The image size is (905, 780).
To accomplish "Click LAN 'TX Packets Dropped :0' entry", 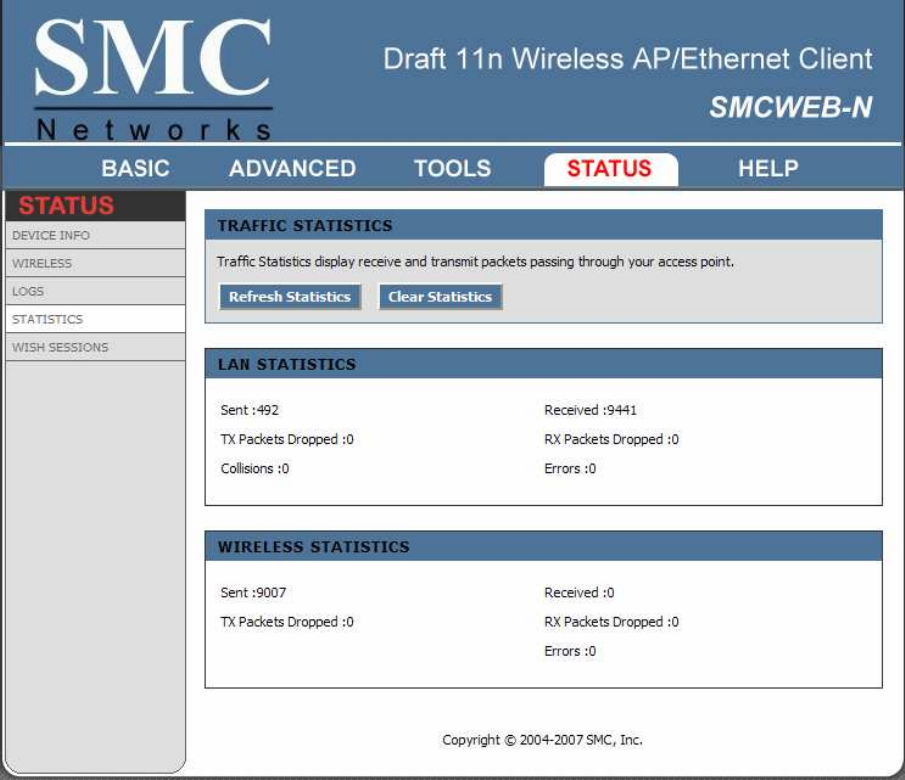I will pyautogui.click(x=287, y=439).
